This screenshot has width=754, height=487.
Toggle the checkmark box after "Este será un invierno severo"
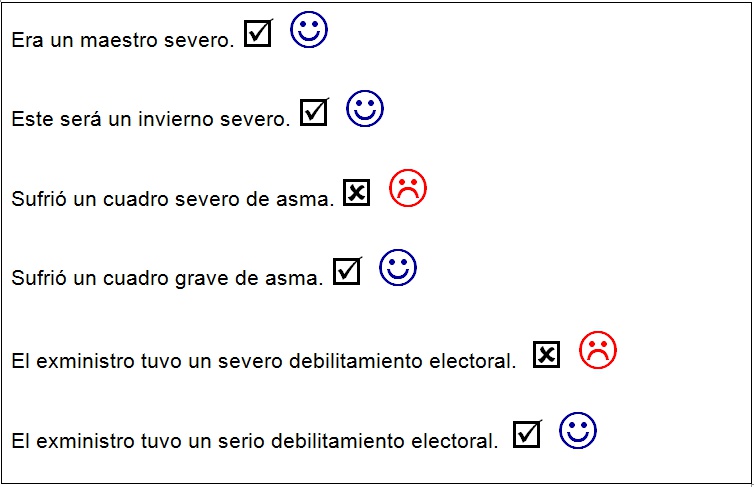click(x=313, y=113)
